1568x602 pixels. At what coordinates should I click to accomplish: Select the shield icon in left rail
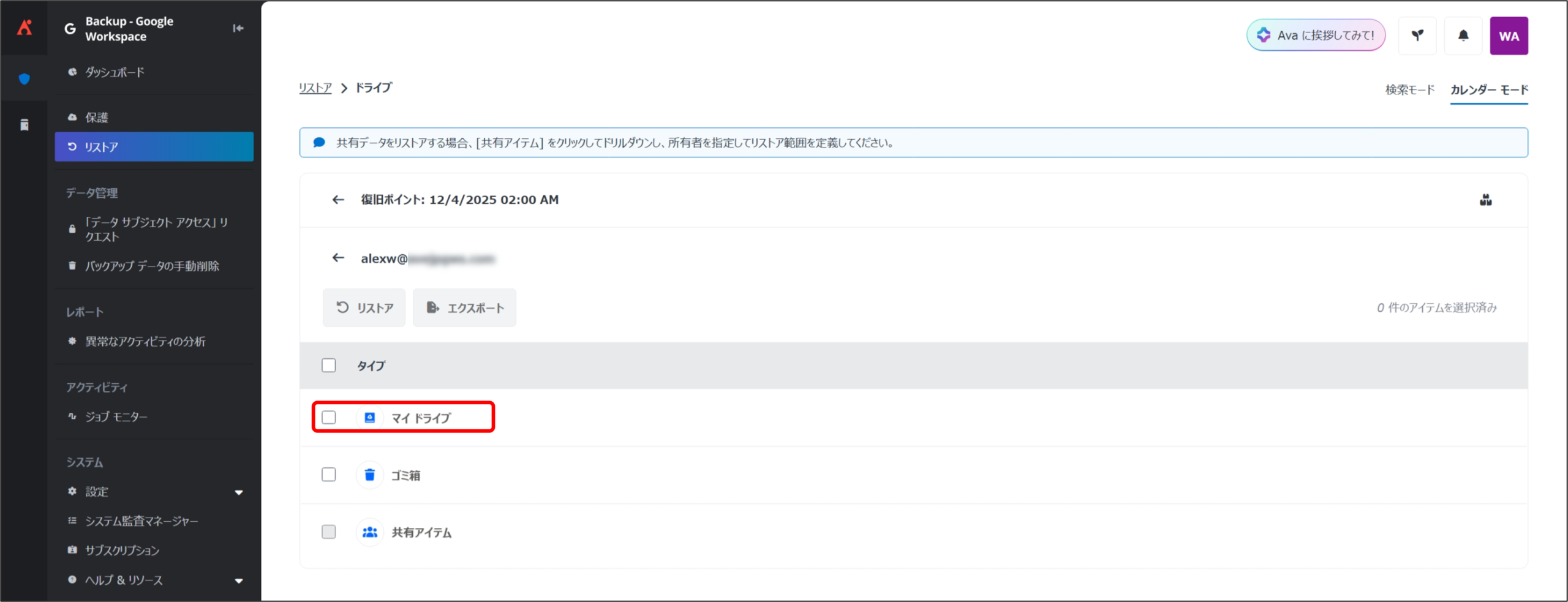click(24, 78)
